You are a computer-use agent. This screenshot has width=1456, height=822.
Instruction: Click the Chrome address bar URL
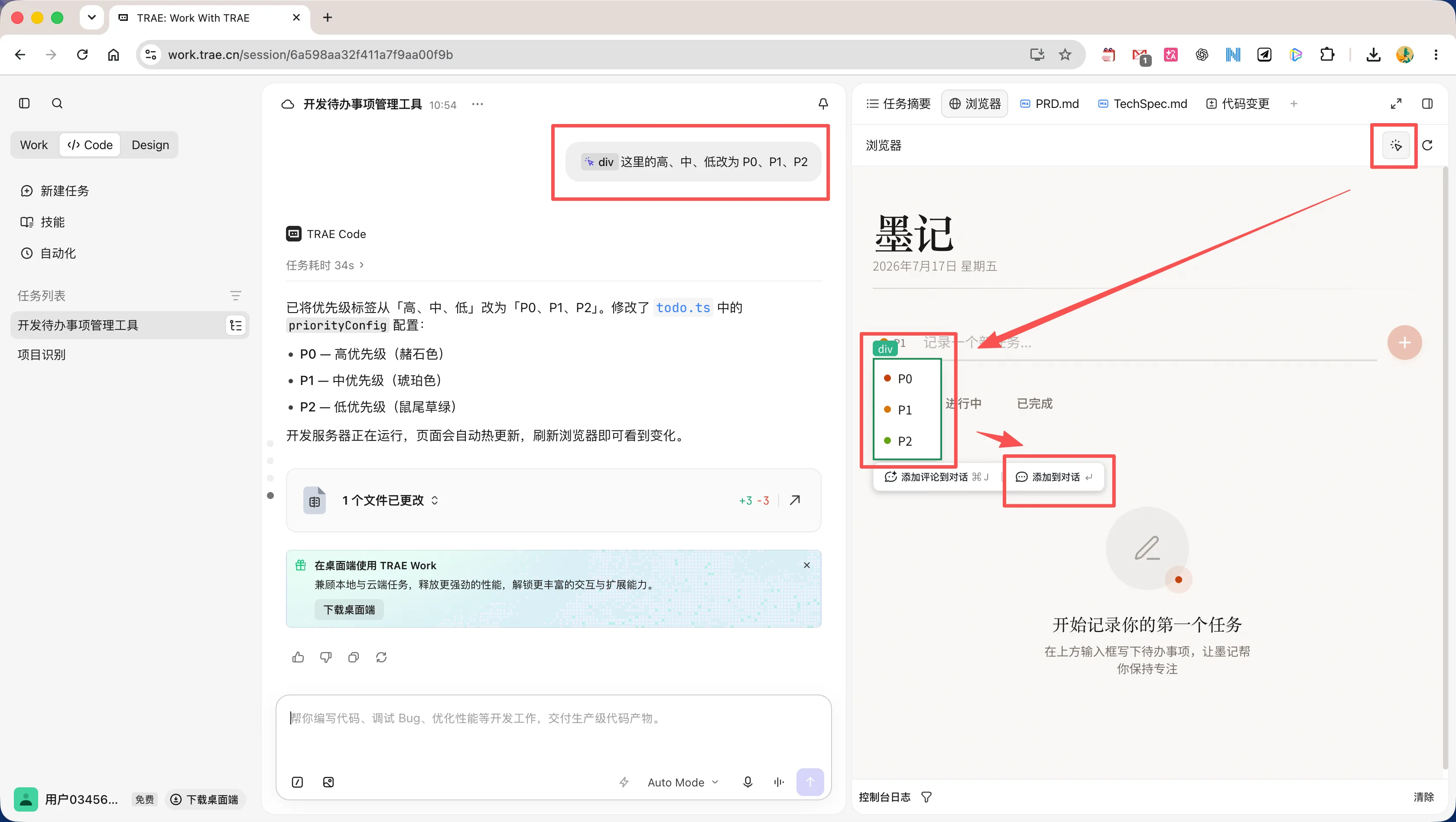pos(310,55)
